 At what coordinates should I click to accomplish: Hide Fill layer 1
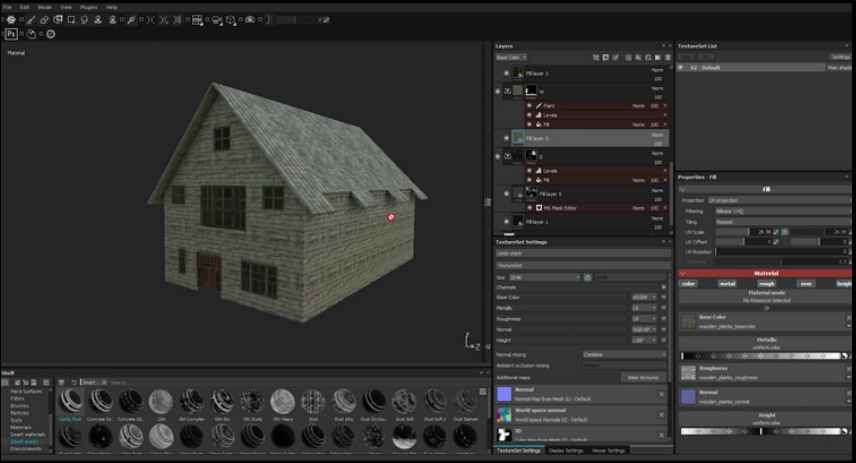click(506, 222)
